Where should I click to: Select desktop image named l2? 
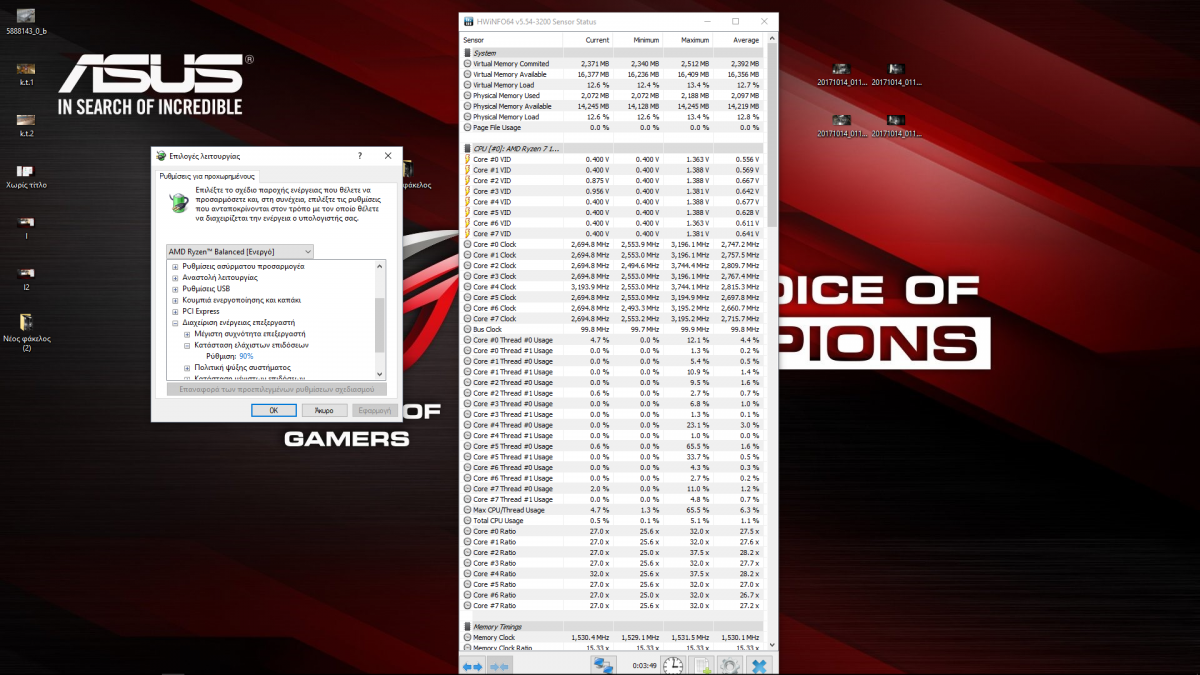[x=27, y=278]
